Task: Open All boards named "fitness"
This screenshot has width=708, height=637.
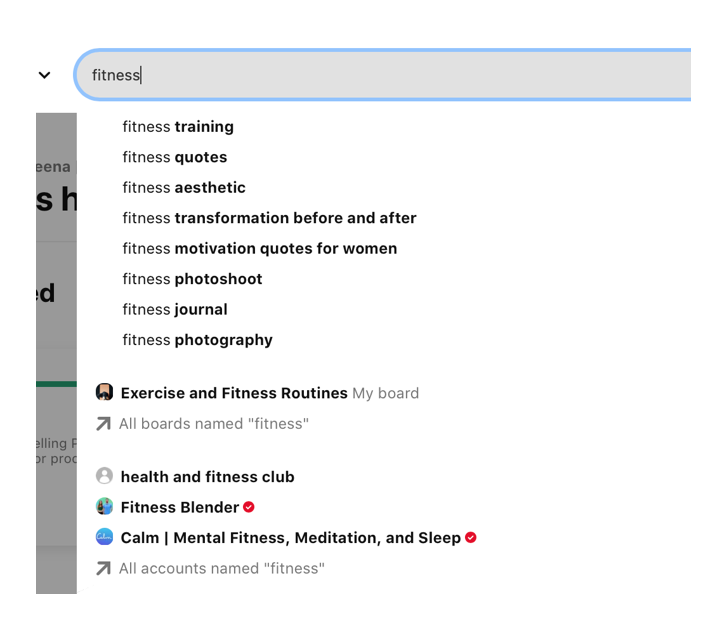Action: 213,424
